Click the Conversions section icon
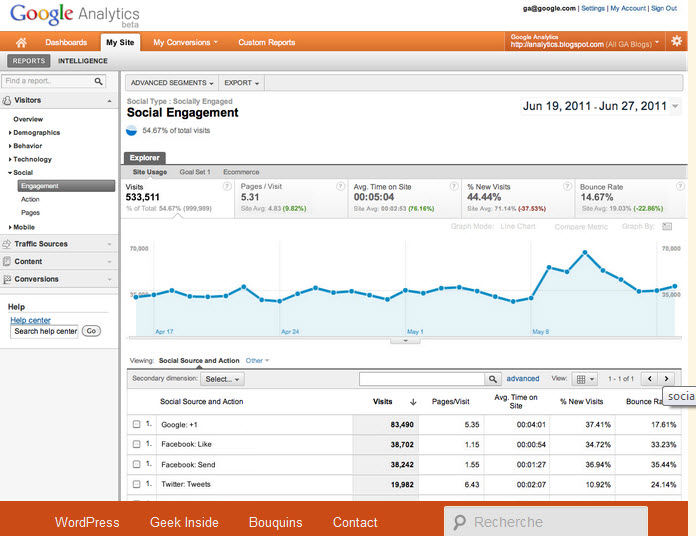Screen dimensions: 696x536 click(x=7, y=279)
